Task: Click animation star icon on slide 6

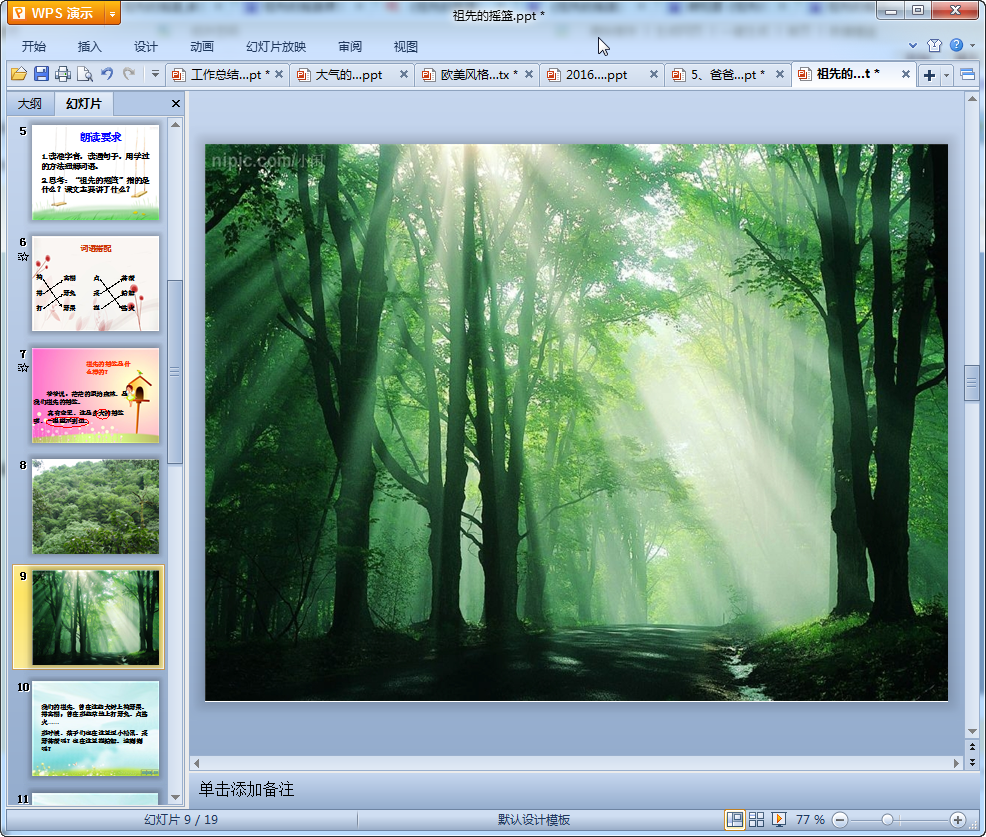Action: pyautogui.click(x=23, y=257)
